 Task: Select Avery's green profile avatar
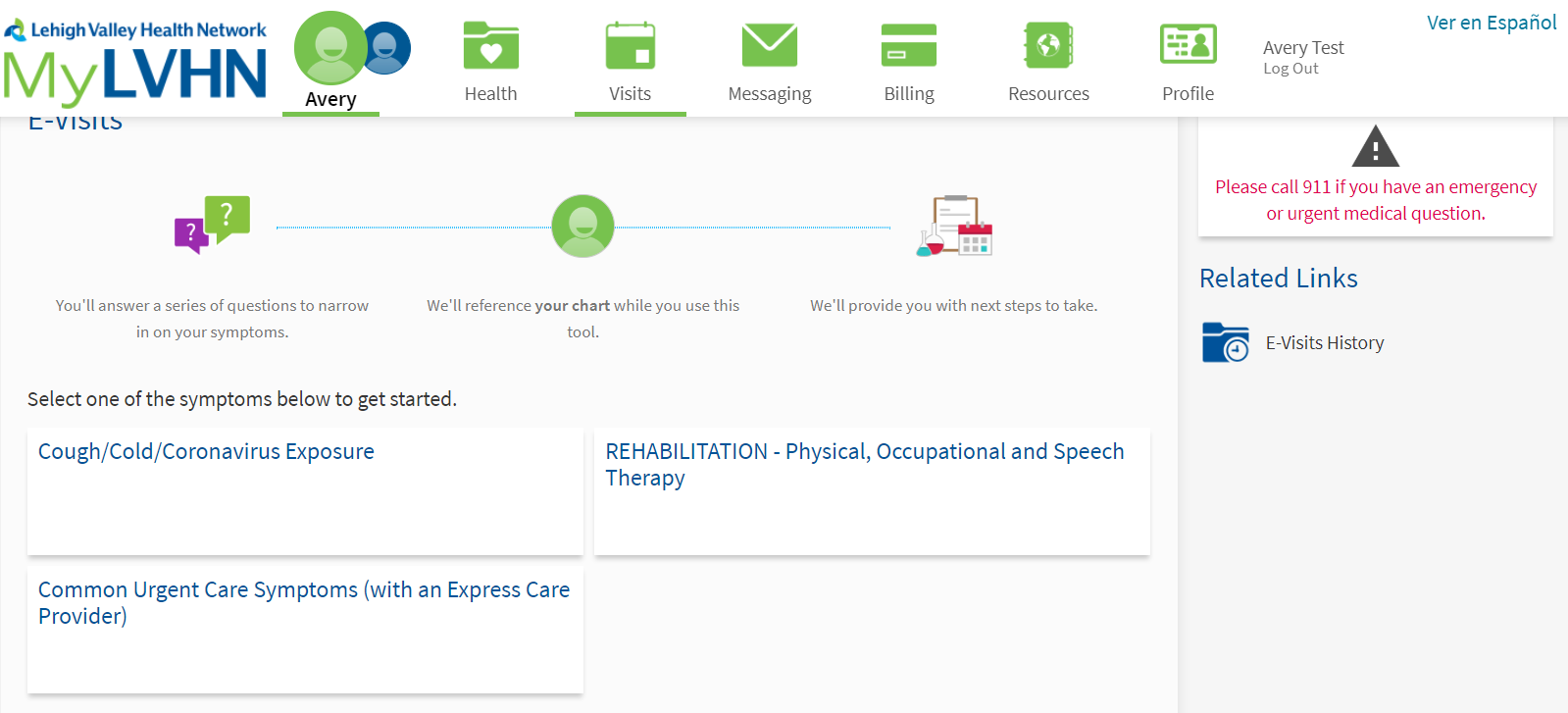[x=330, y=48]
